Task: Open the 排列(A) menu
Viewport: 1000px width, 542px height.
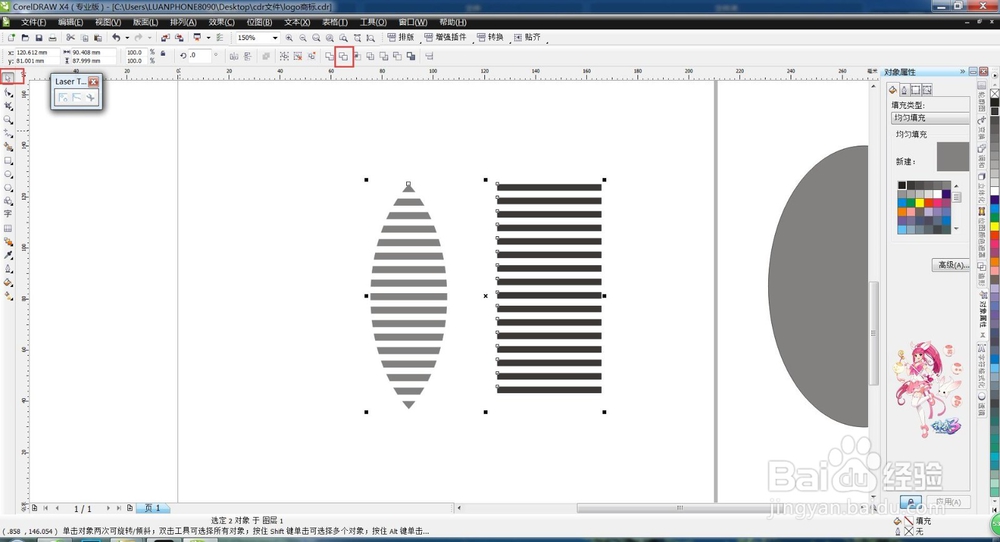Action: (183, 22)
